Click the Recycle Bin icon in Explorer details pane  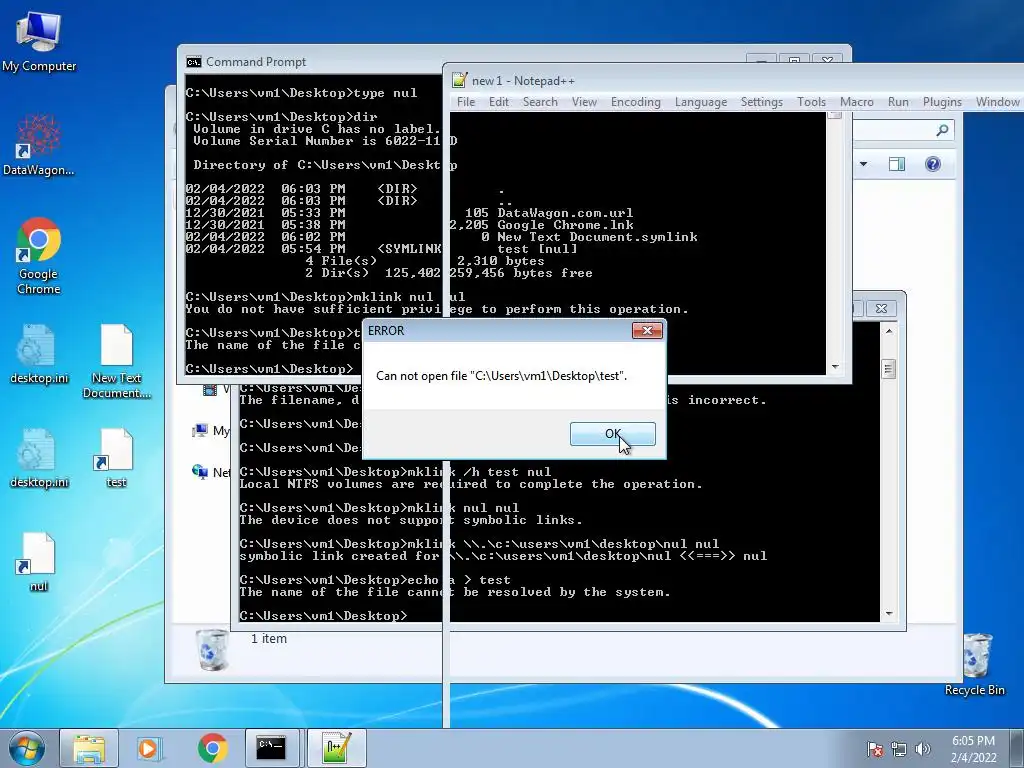(212, 650)
